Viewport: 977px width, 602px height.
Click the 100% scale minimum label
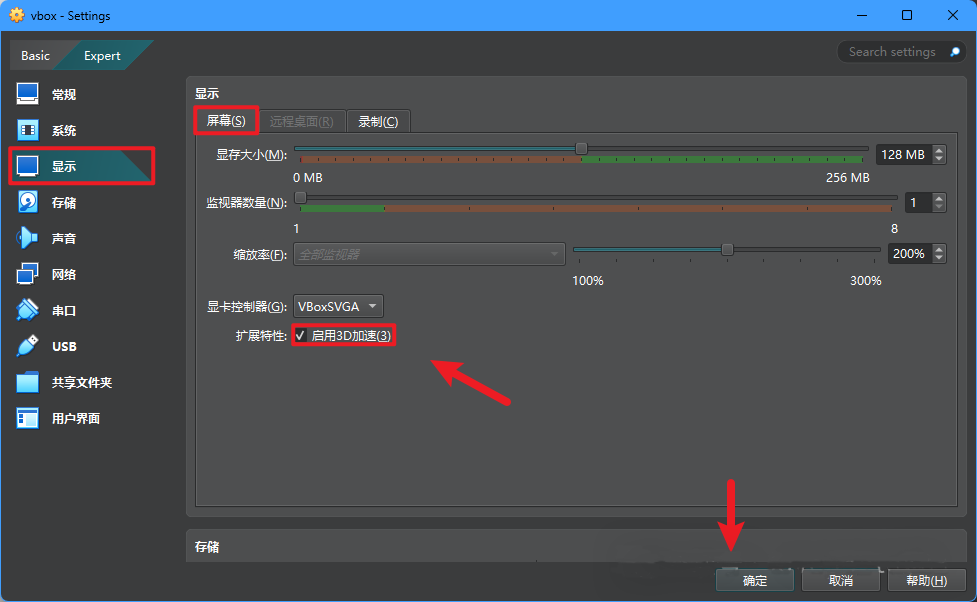[588, 281]
